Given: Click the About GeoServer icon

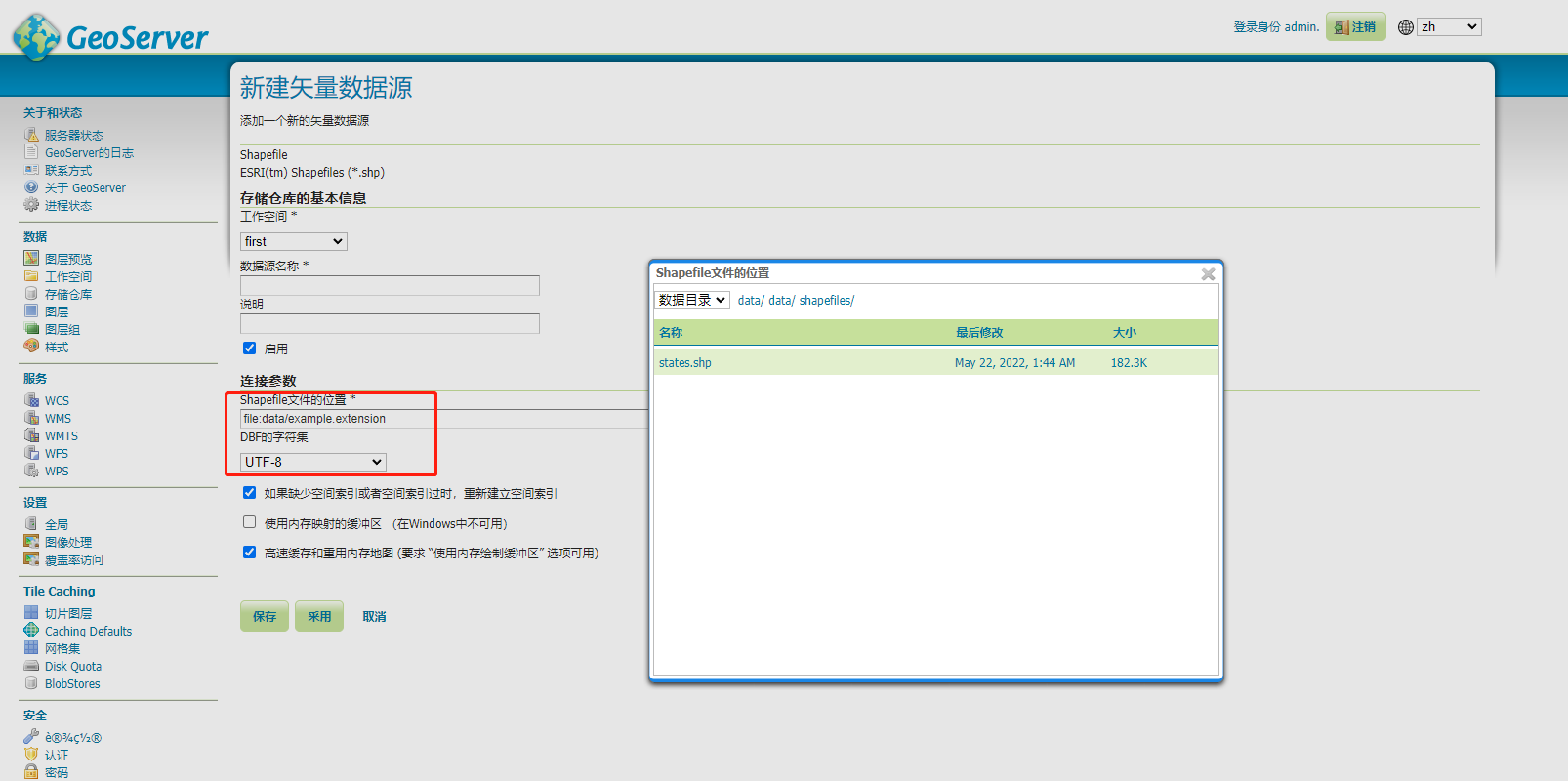Looking at the screenshot, I should pyautogui.click(x=31, y=187).
